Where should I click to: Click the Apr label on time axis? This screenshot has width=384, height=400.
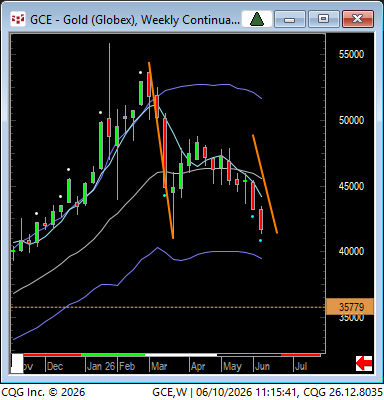[x=198, y=366]
